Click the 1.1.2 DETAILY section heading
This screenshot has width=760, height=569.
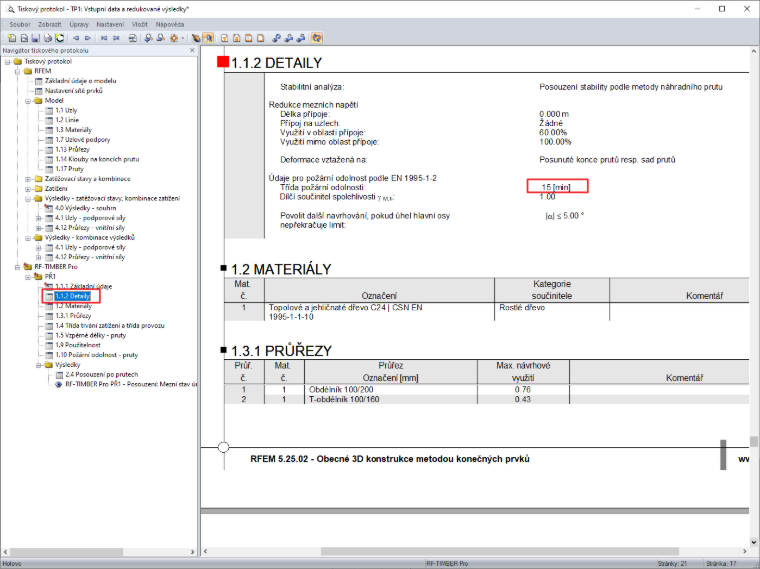coord(276,63)
